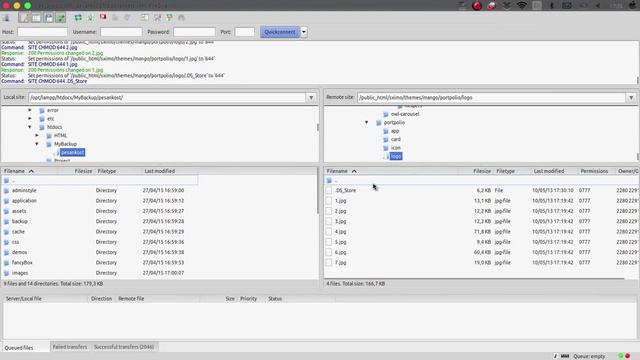The width and height of the screenshot is (640, 360).
Task: Expand the etc folder in local tree
Action: (30, 118)
